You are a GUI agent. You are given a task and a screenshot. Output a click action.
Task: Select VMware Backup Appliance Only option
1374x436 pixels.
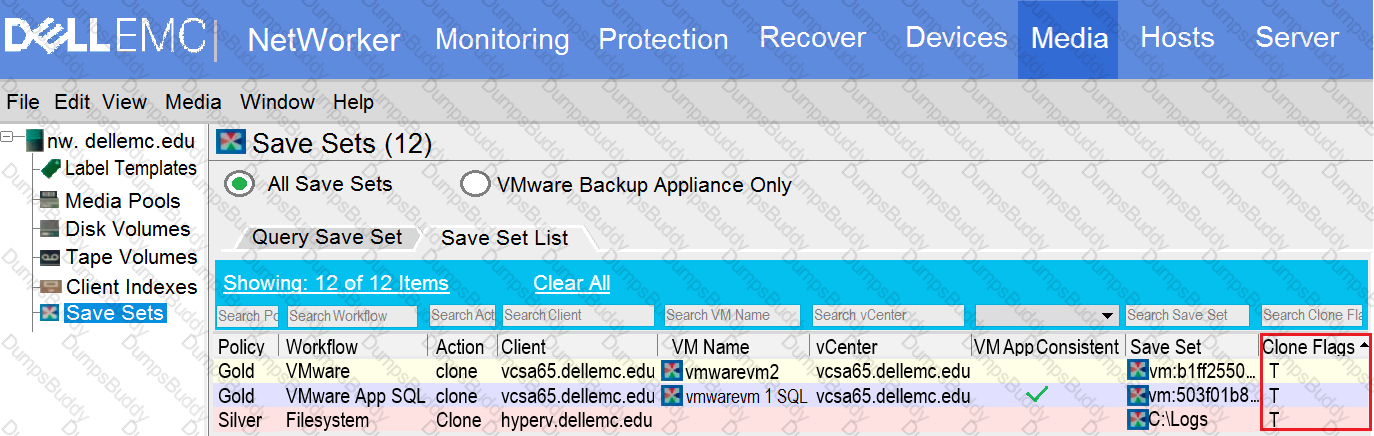(474, 185)
